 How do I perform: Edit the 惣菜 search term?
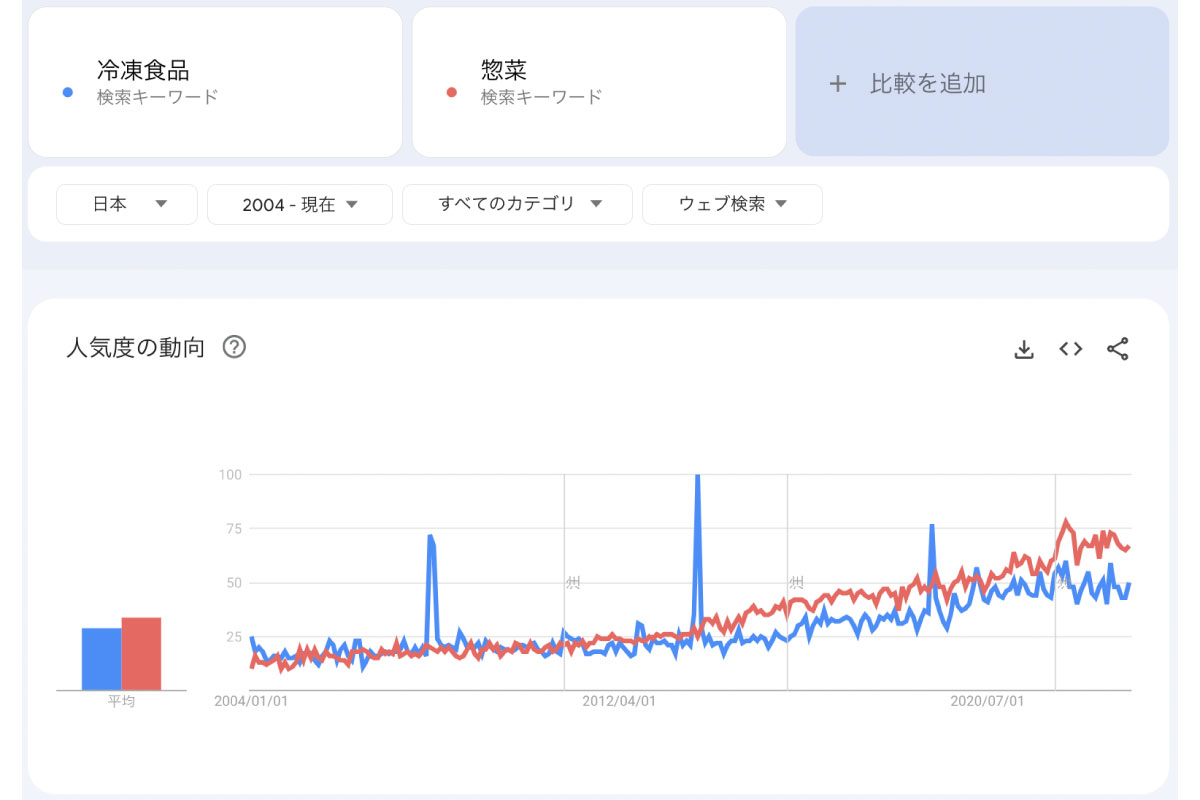pyautogui.click(x=503, y=70)
